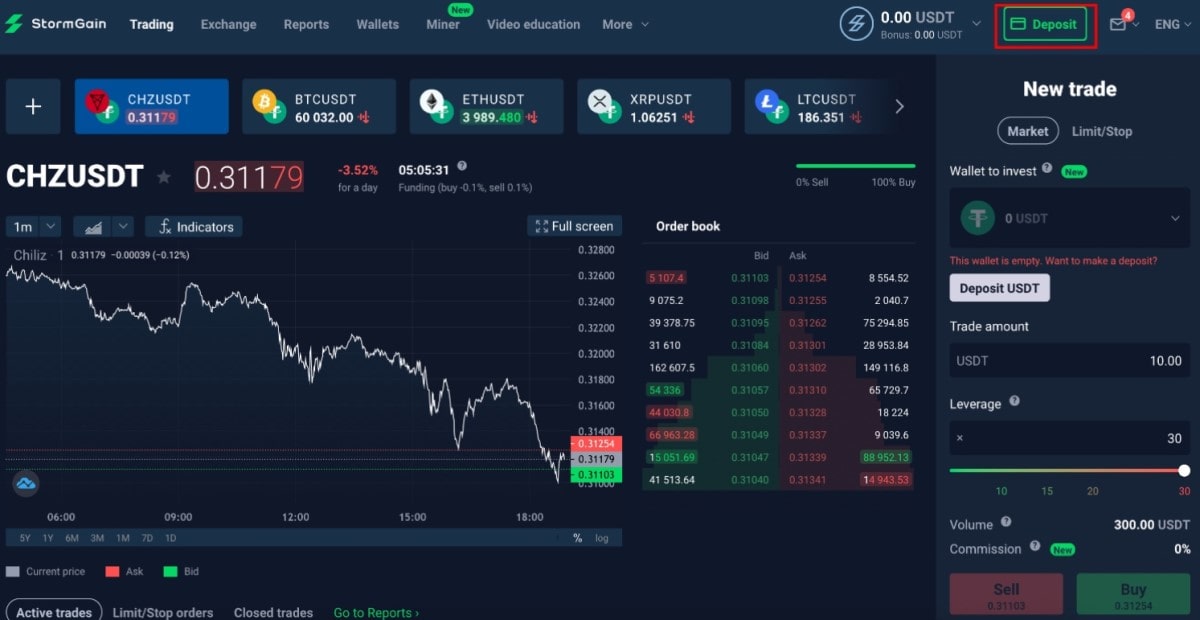The image size is (1200, 620).
Task: Set chart range to 1Y
Action: click(48, 538)
